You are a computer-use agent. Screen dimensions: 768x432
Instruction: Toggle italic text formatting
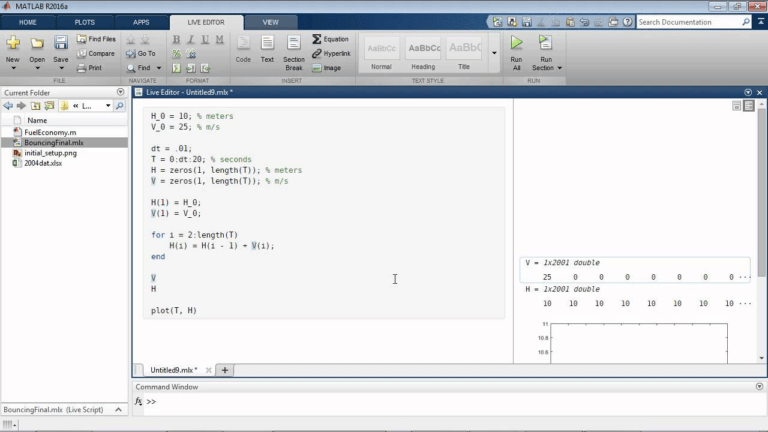tap(191, 39)
